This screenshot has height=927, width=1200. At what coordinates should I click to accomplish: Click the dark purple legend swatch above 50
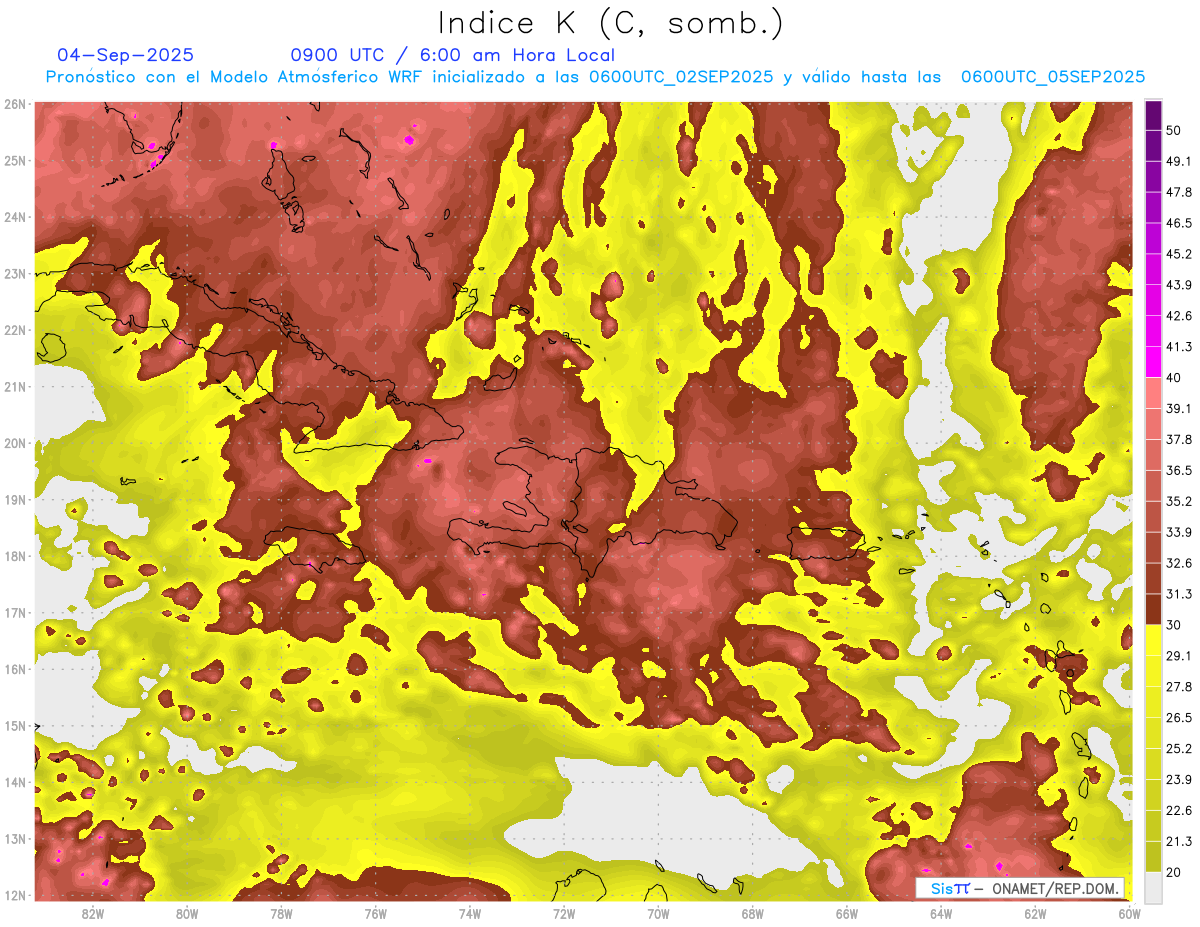coord(1153,115)
